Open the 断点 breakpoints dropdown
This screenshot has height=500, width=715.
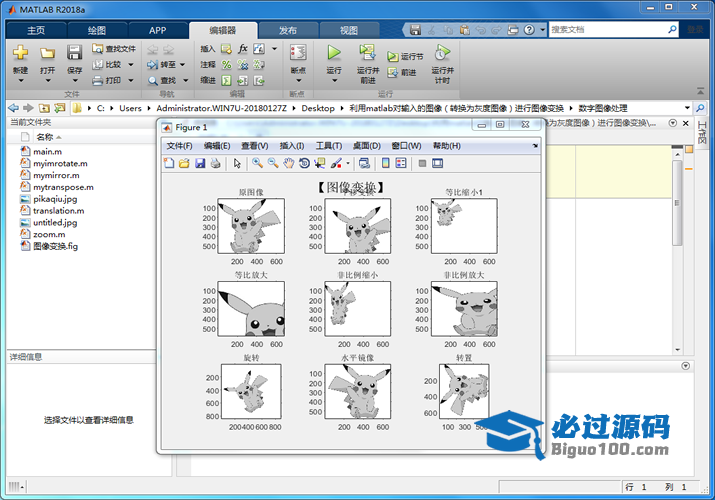298,82
